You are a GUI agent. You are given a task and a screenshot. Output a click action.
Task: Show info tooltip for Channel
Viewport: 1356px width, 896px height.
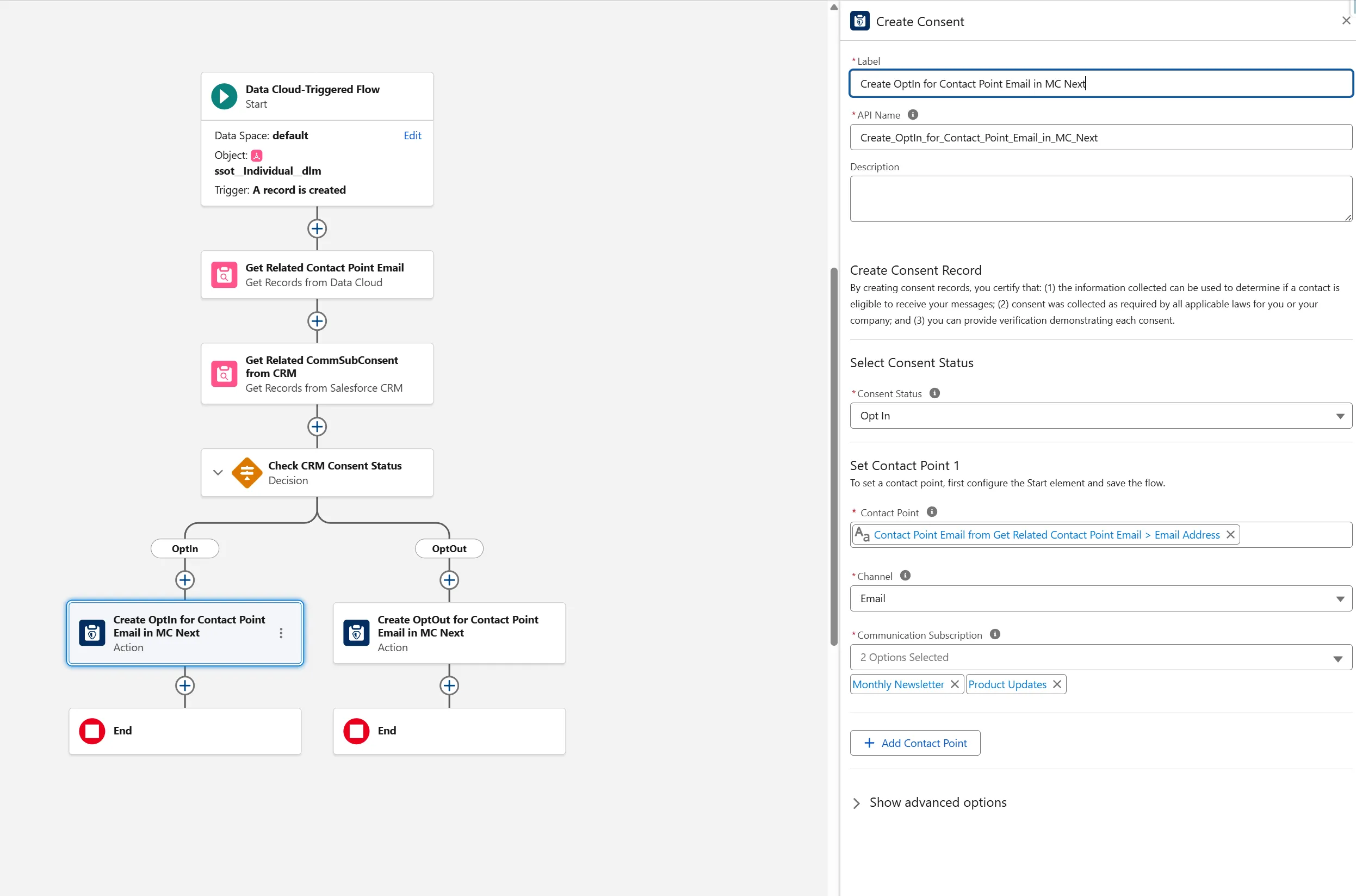click(x=905, y=576)
